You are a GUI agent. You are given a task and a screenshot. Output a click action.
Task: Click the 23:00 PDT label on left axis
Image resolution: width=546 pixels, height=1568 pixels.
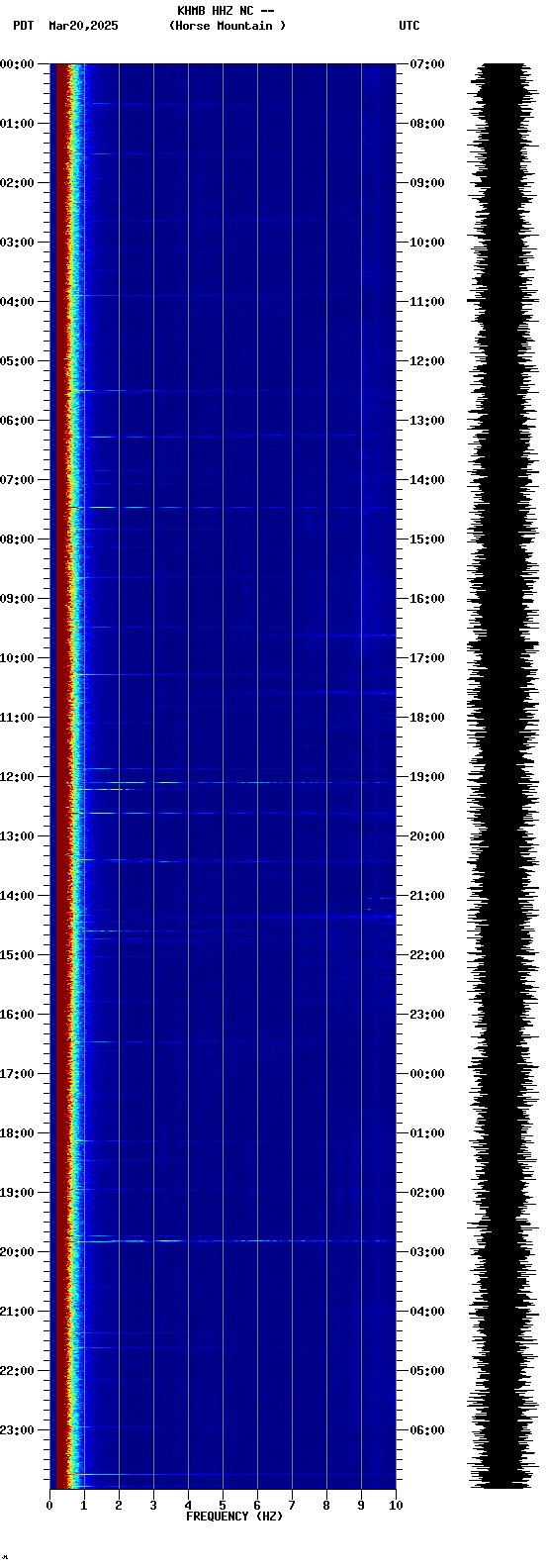tap(18, 1430)
